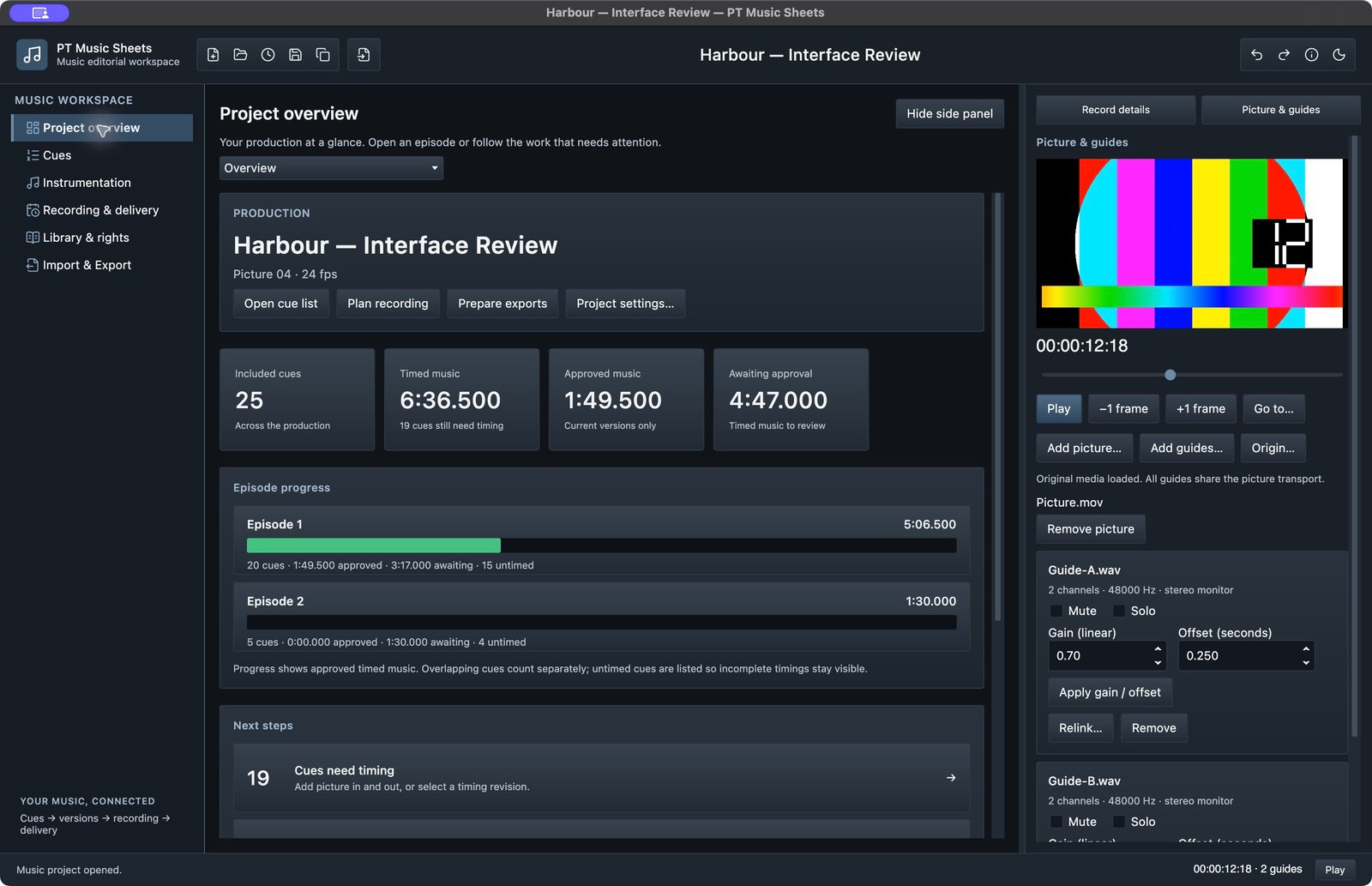Open a project with the folder icon
Viewport: 1372px width, 886px height.
[x=241, y=55]
